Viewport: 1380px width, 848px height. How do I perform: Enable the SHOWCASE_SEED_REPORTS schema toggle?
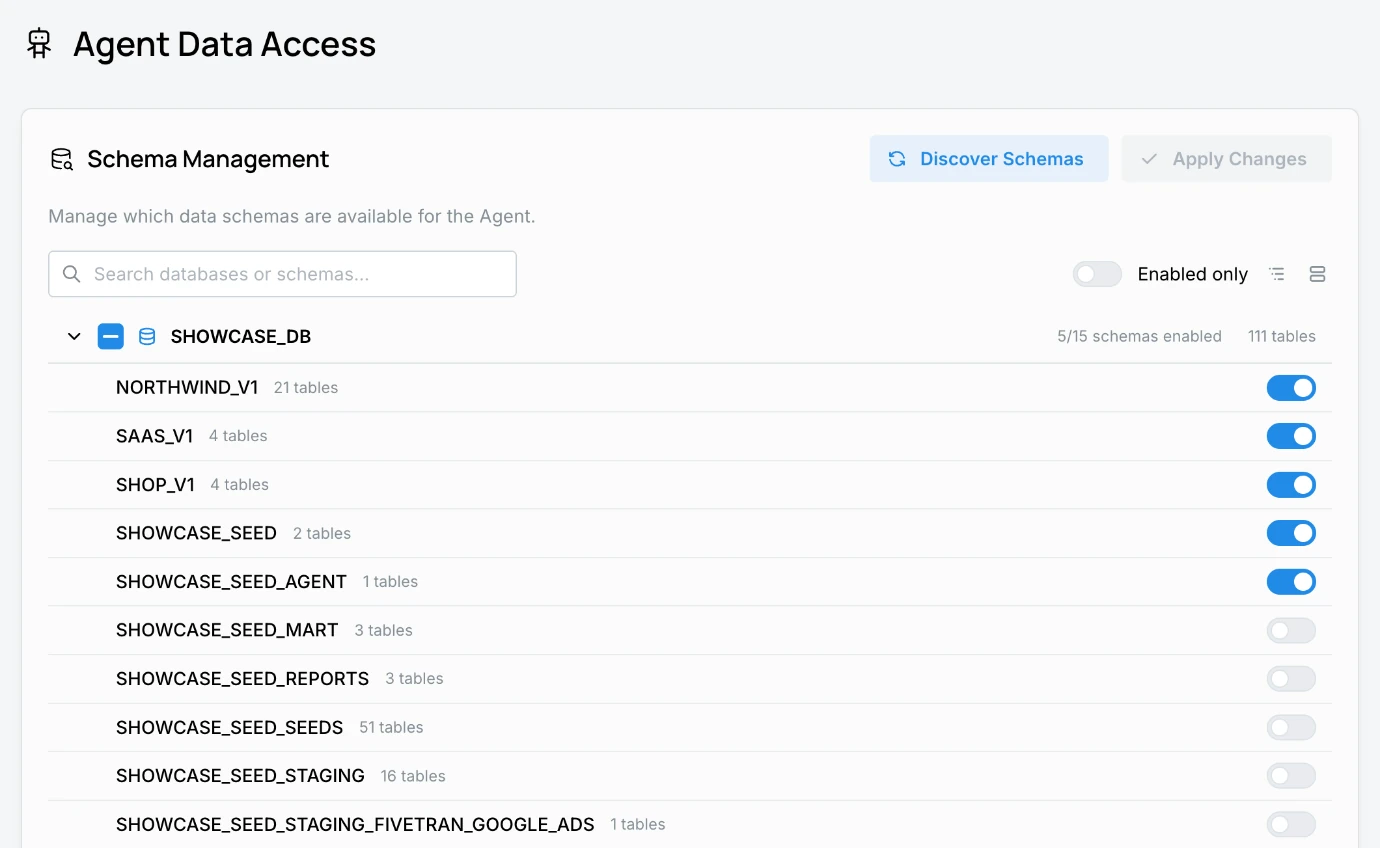tap(1291, 679)
